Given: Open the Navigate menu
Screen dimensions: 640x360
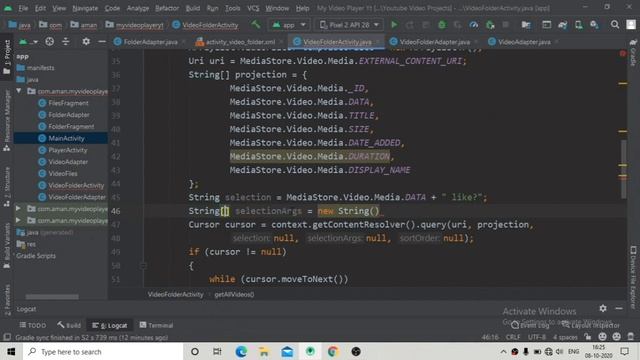Looking at the screenshot, I should [85, 8].
